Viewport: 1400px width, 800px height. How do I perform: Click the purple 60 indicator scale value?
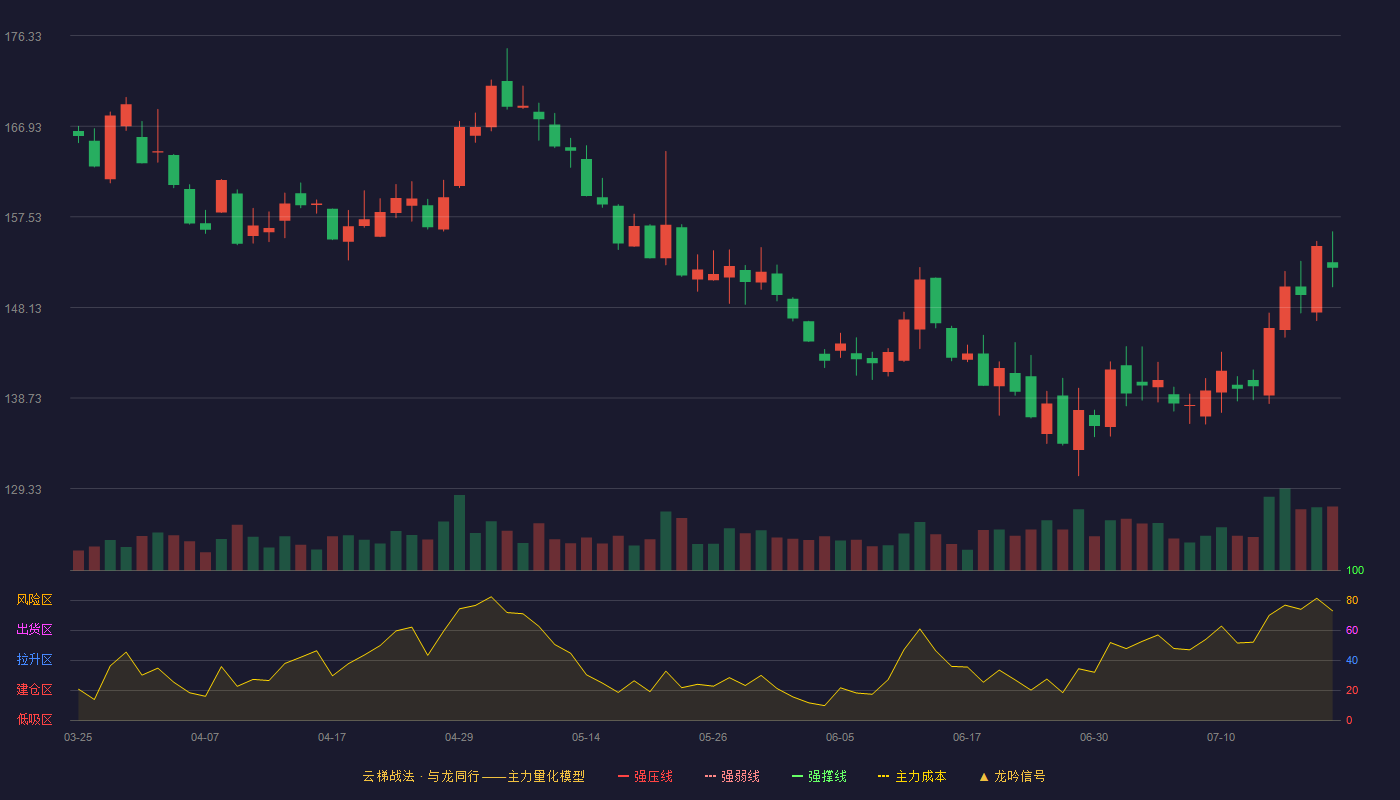tap(1352, 631)
